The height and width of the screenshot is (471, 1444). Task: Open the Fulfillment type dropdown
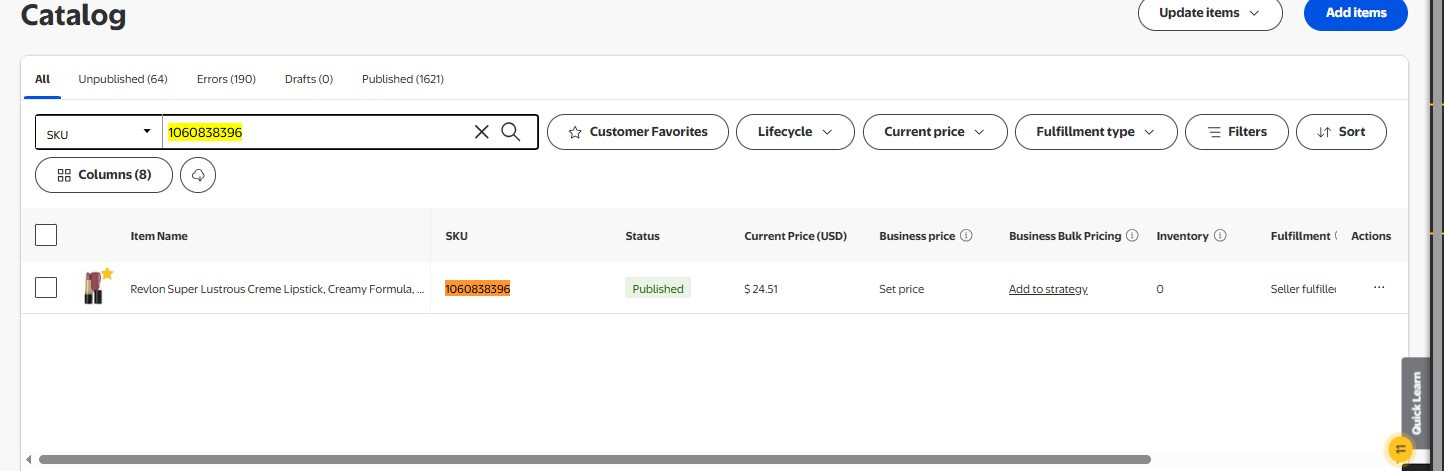click(1096, 132)
